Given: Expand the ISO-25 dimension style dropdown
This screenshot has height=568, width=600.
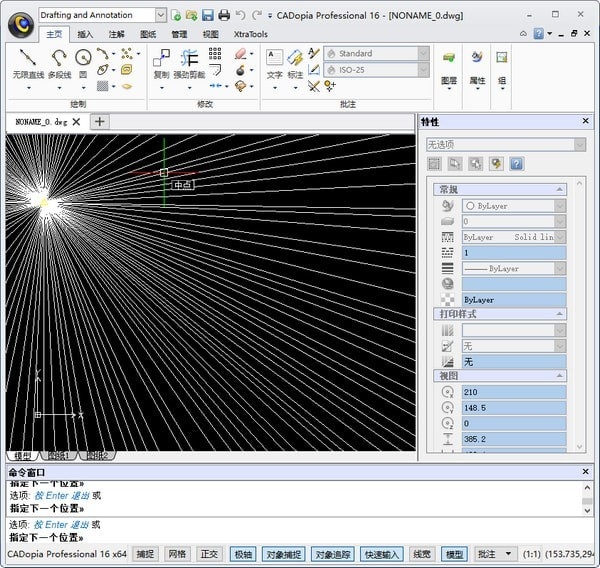Looking at the screenshot, I should [x=423, y=69].
